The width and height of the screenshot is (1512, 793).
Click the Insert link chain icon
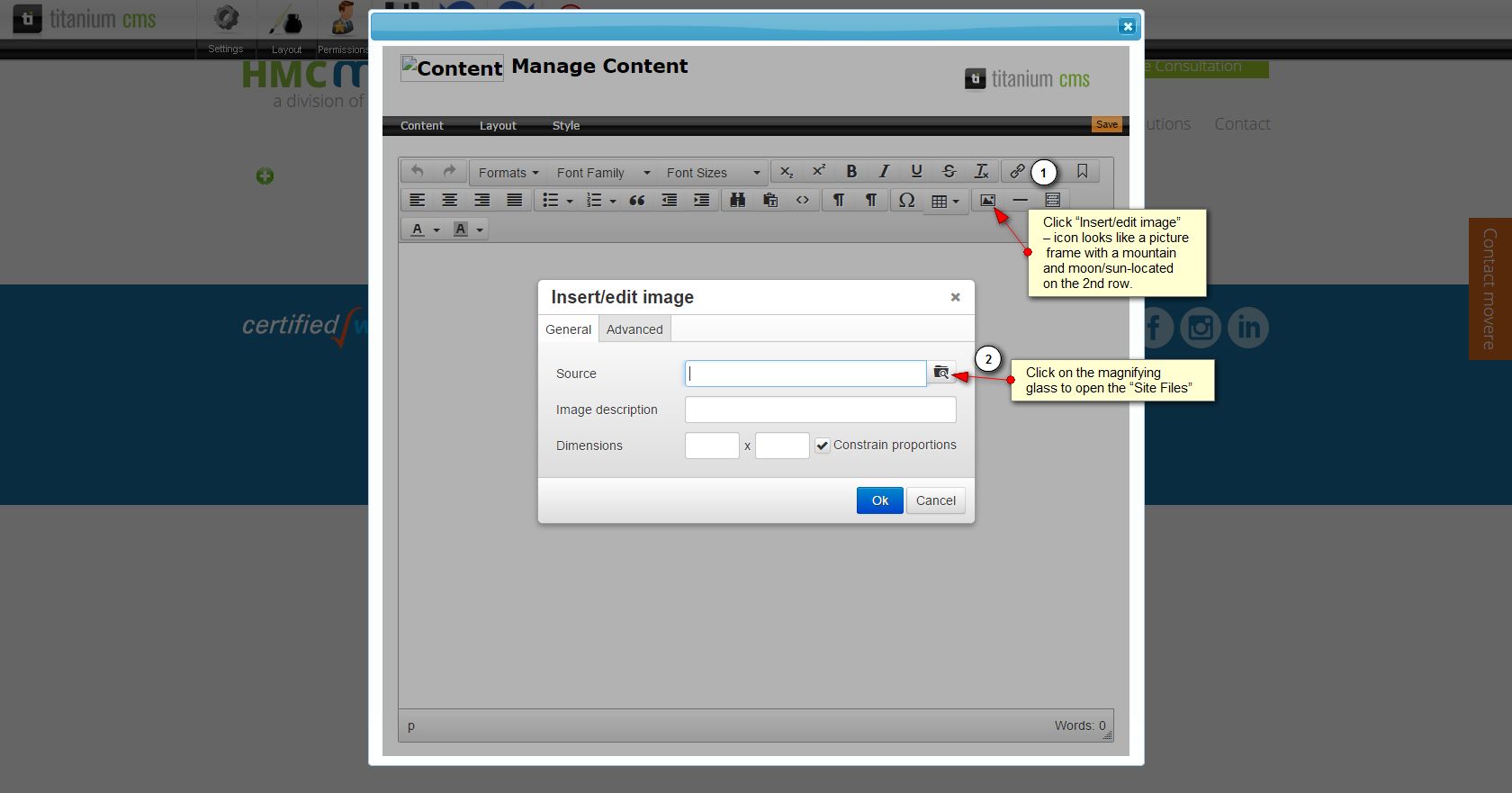click(1017, 171)
